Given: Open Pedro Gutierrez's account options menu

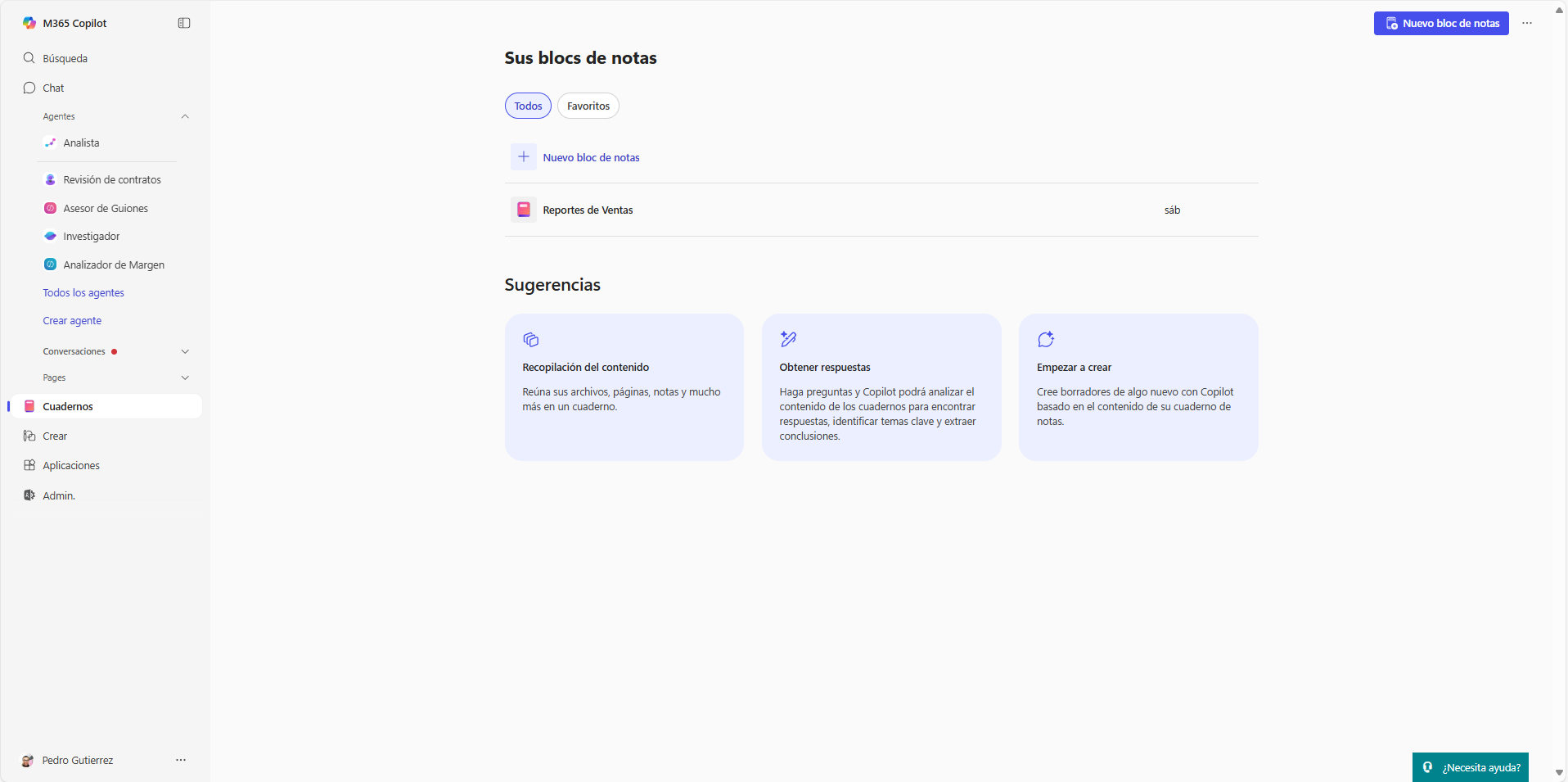Looking at the screenshot, I should click(180, 760).
